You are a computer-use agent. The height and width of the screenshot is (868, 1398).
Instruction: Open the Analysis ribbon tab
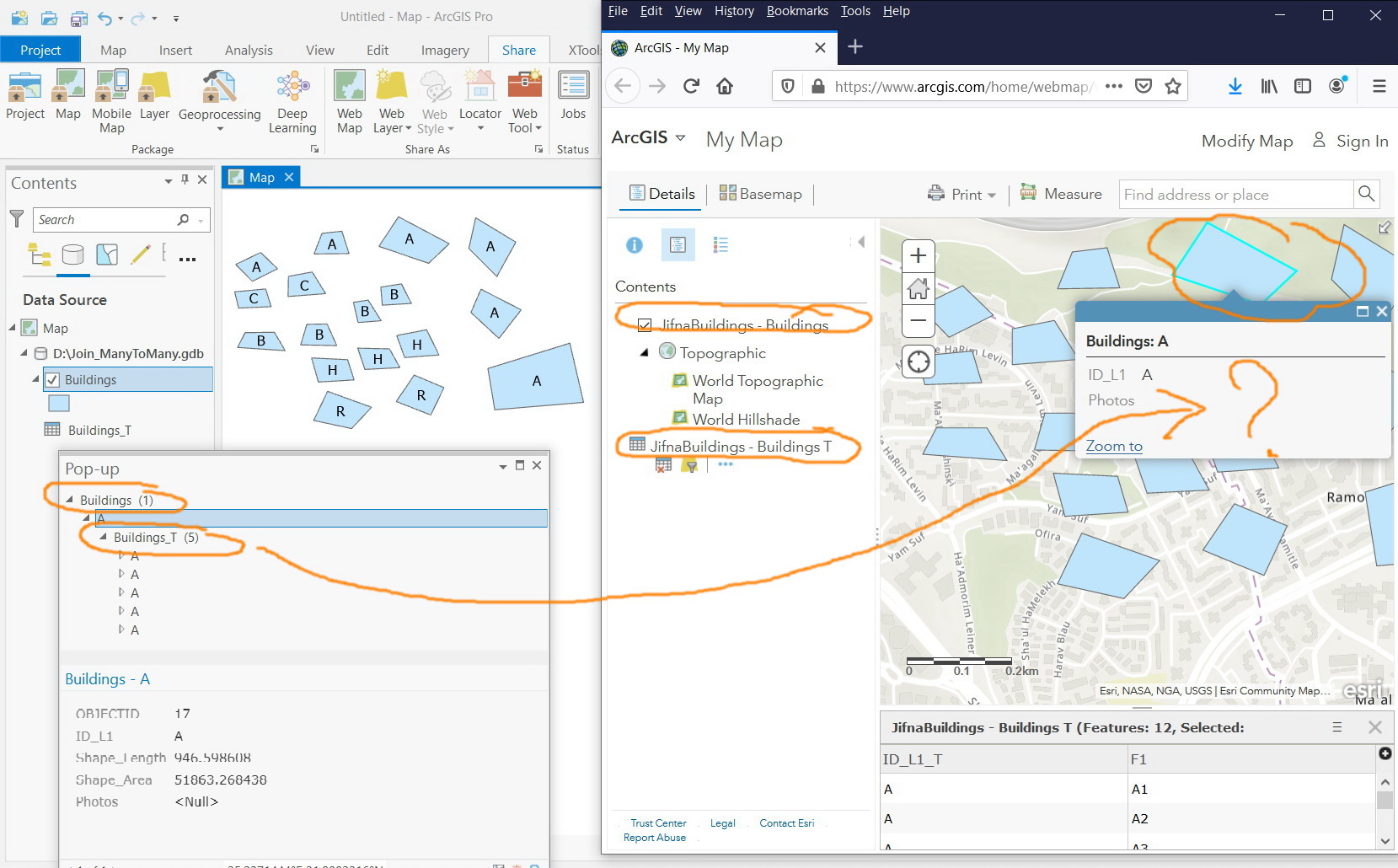coord(249,51)
